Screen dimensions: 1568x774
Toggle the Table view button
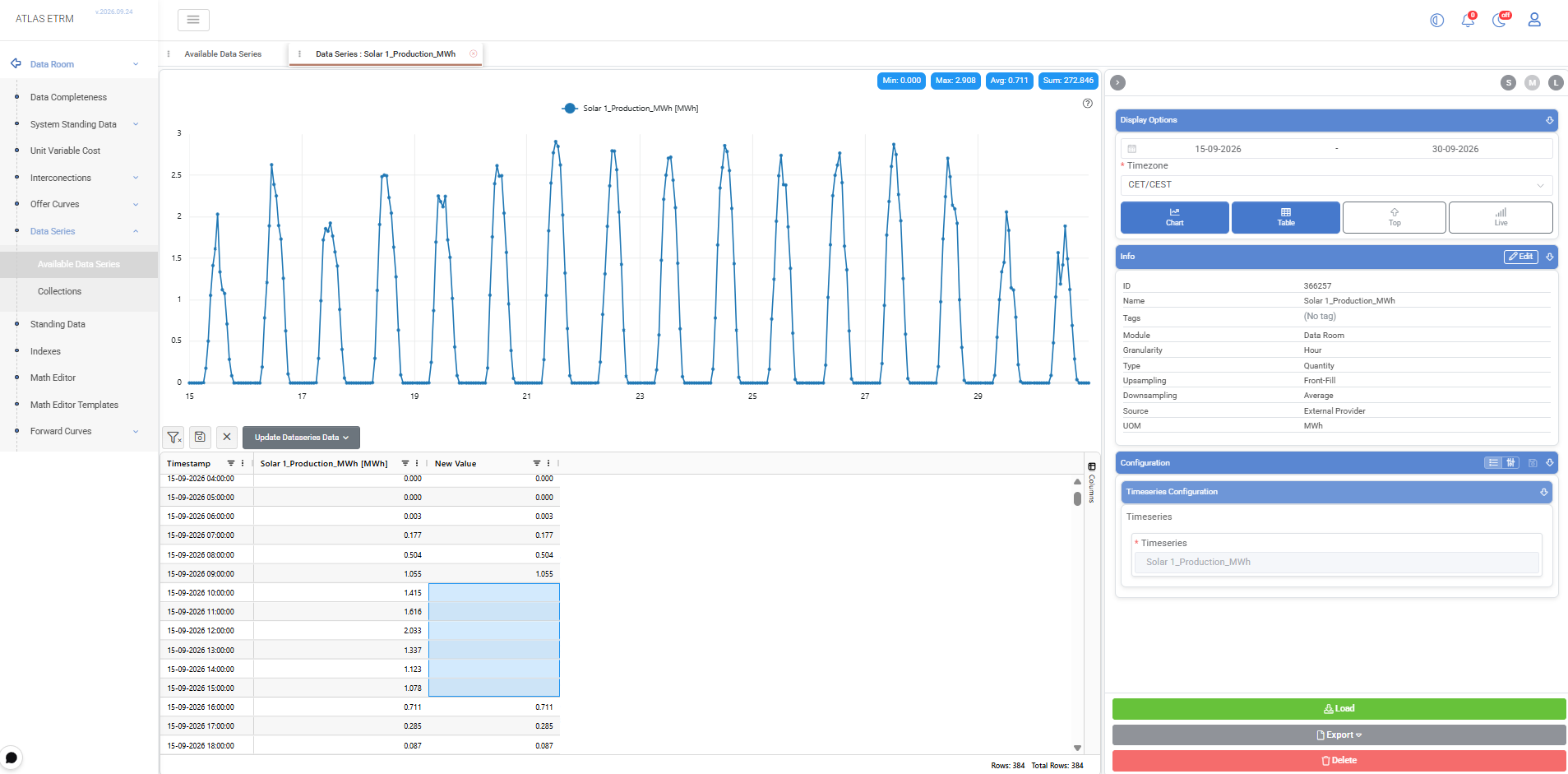[1286, 218]
